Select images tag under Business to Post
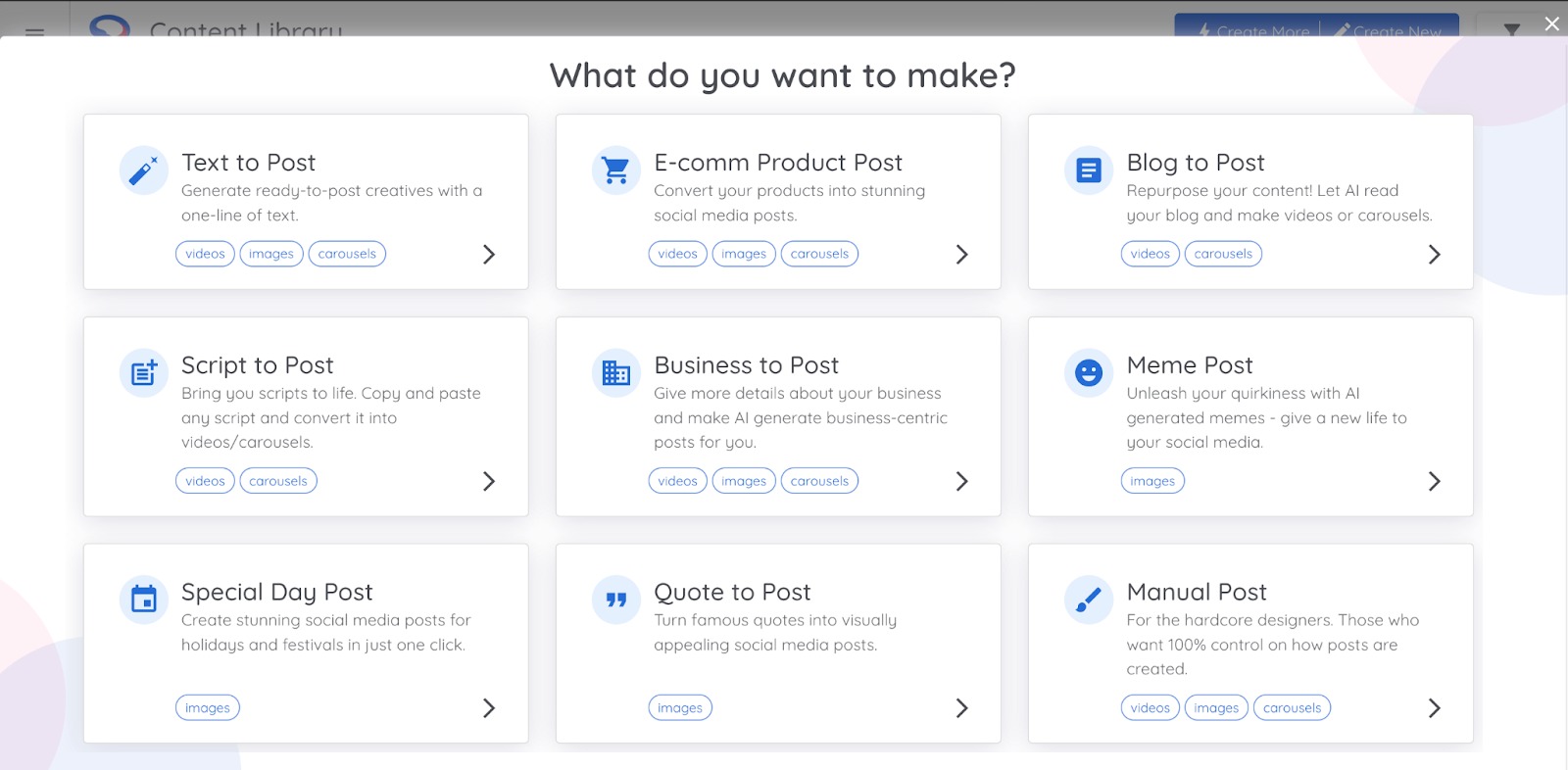 point(744,481)
